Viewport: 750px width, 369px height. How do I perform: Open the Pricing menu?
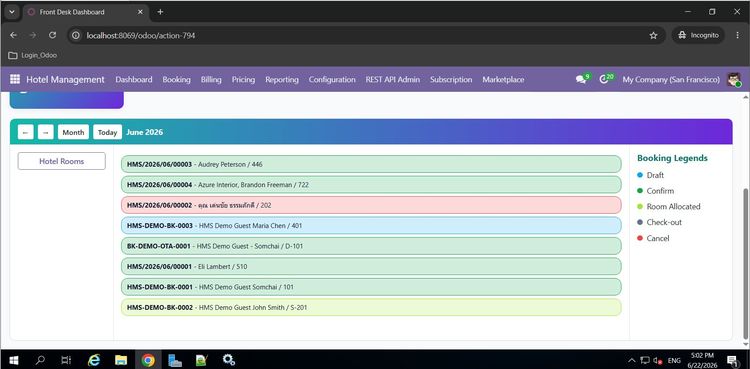click(x=243, y=79)
